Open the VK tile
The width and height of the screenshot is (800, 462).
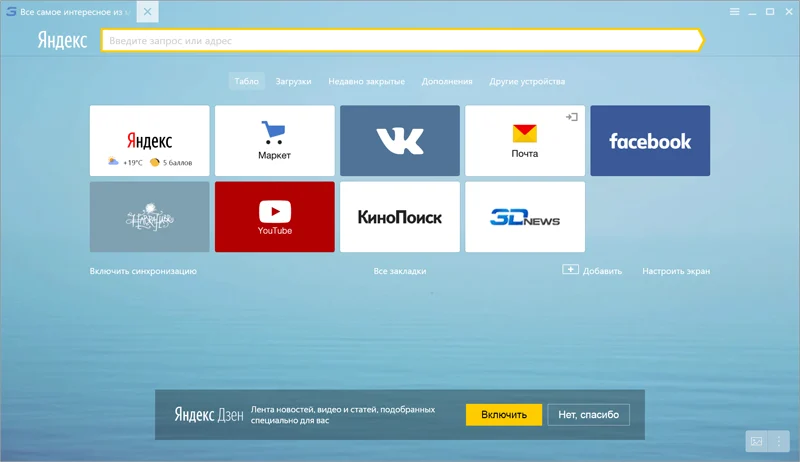(x=399, y=140)
